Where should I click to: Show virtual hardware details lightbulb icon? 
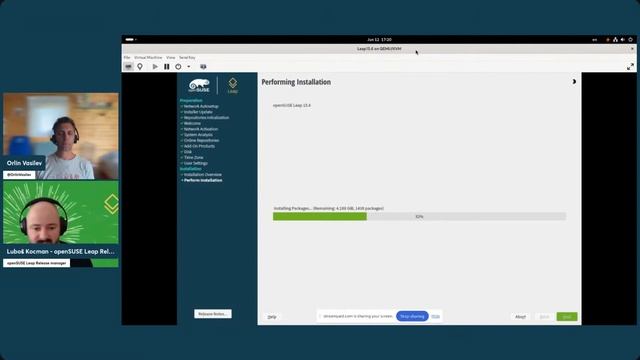click(140, 67)
